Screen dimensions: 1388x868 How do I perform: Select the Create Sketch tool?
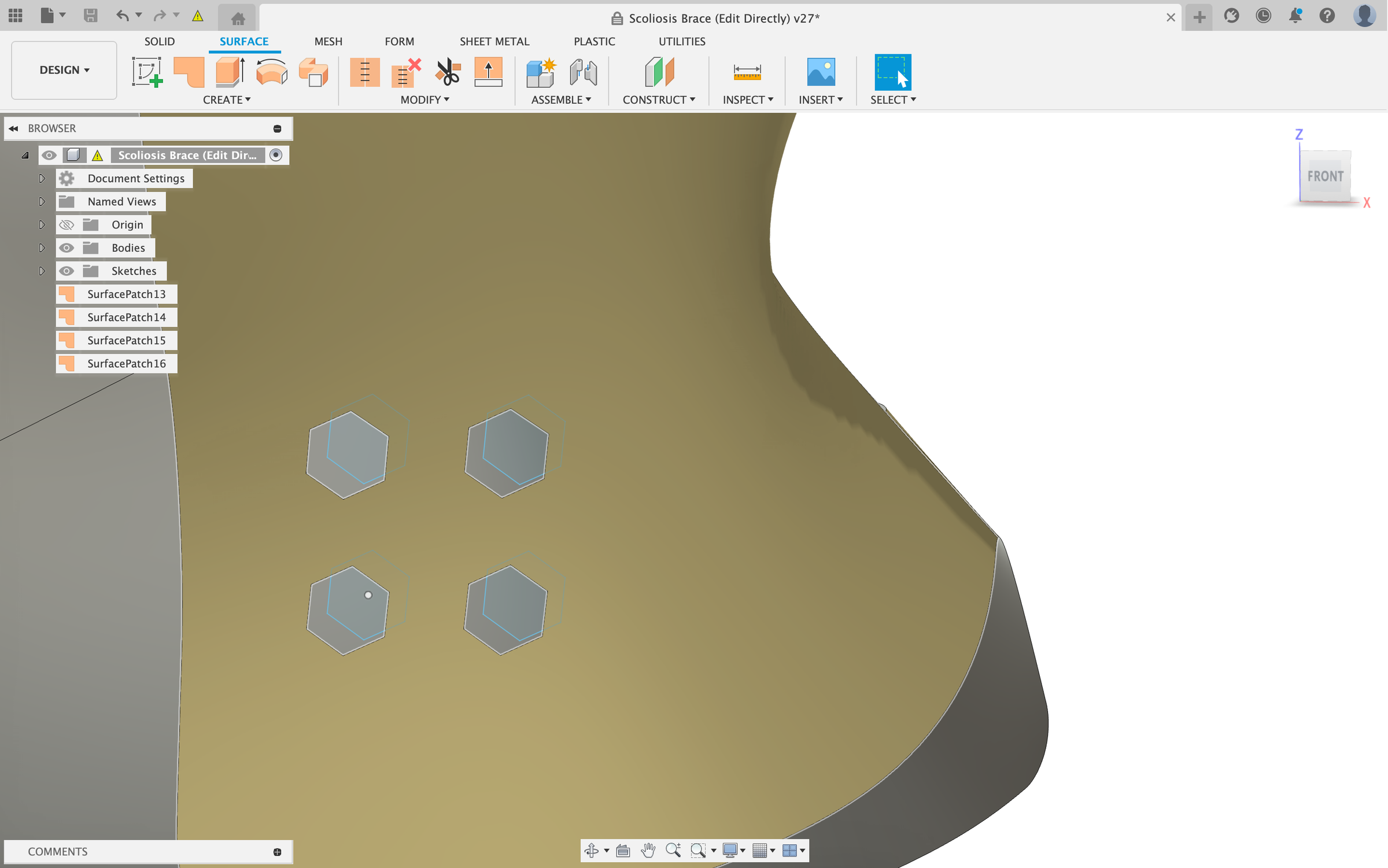(147, 72)
